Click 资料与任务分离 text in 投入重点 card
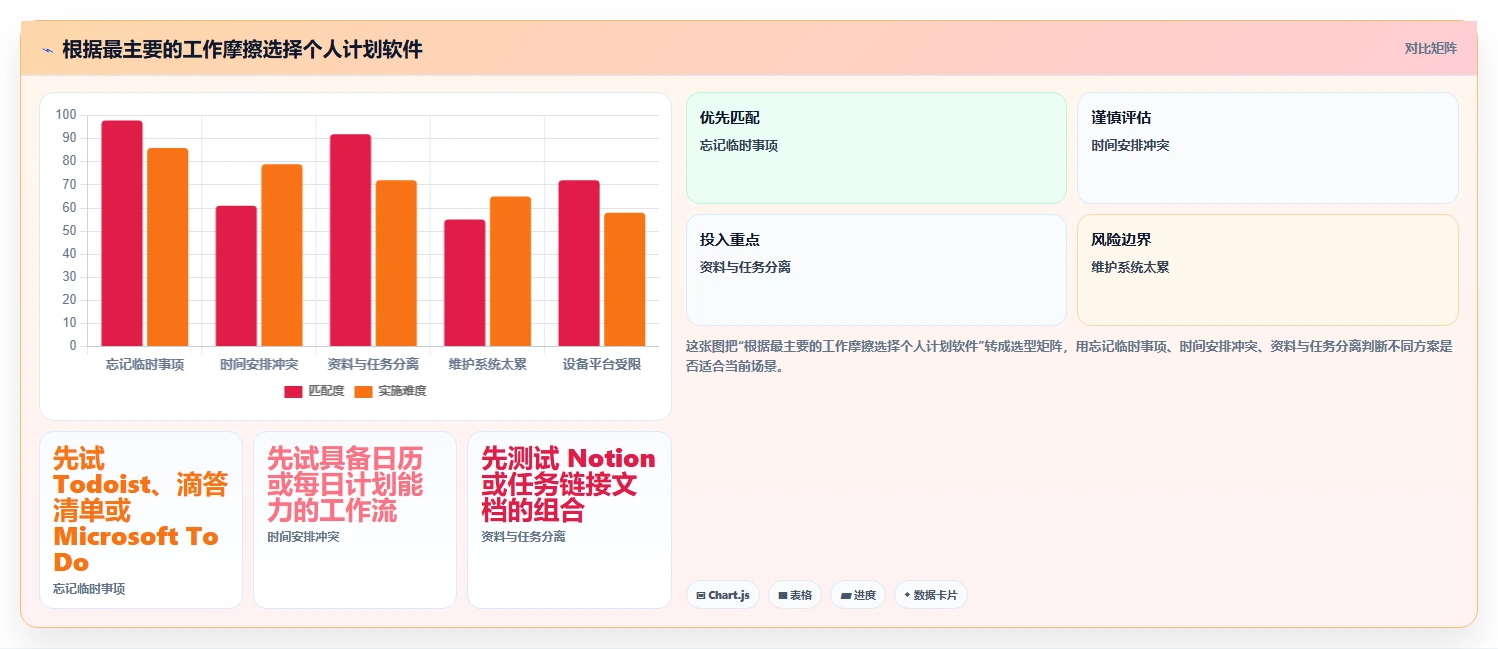 tap(745, 267)
